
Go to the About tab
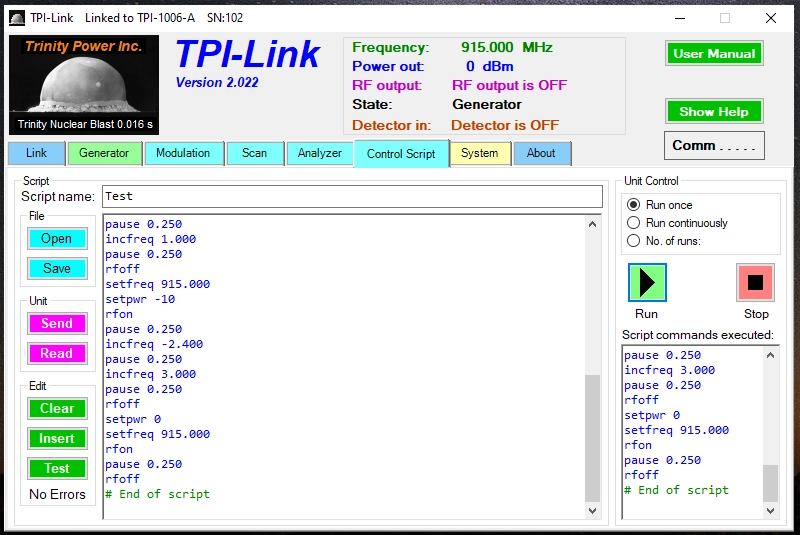click(541, 153)
